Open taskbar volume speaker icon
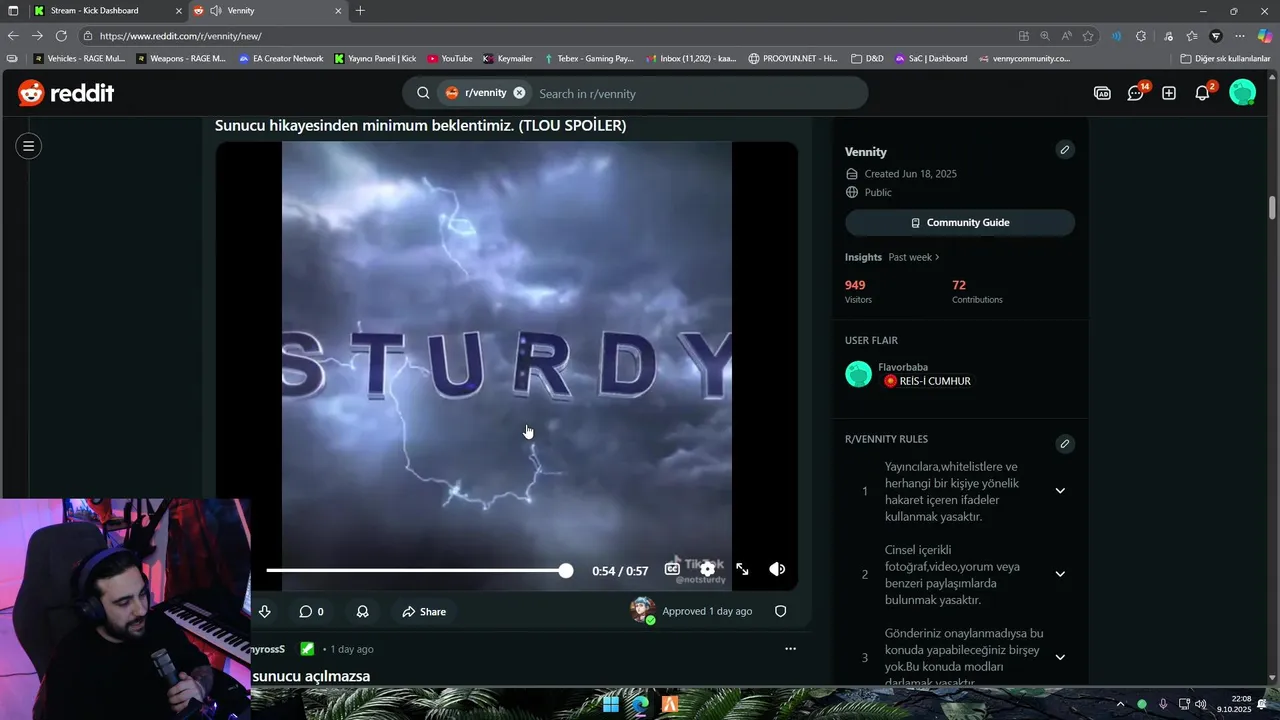This screenshot has height=720, width=1280. (x=1201, y=704)
